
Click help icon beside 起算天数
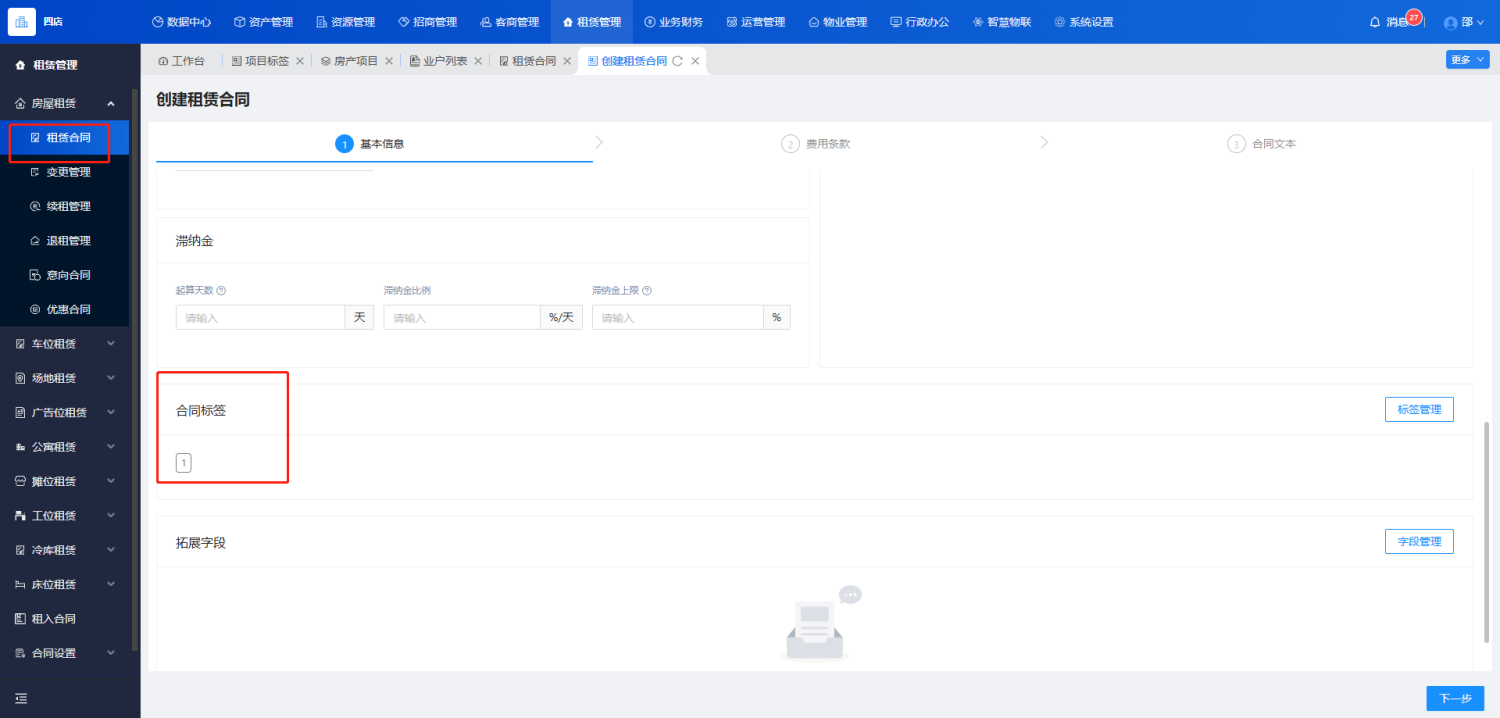pyautogui.click(x=221, y=291)
